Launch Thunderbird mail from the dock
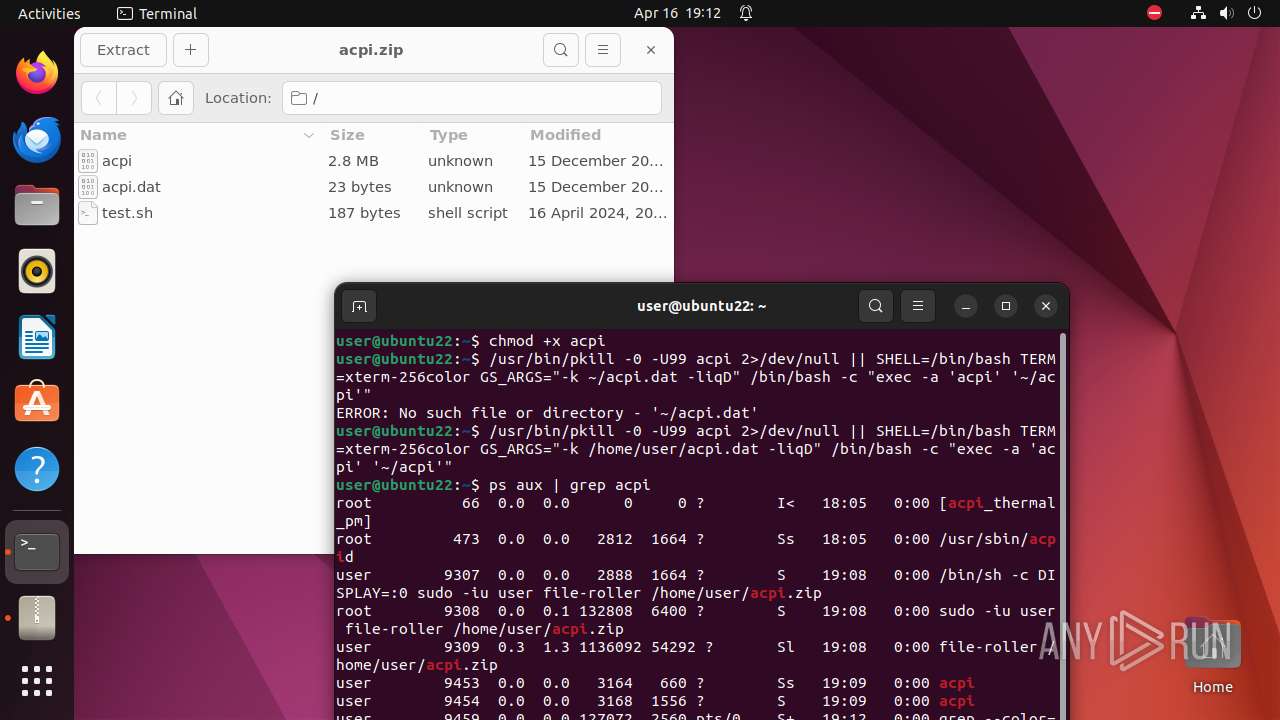The height and width of the screenshot is (720, 1280). click(x=37, y=139)
